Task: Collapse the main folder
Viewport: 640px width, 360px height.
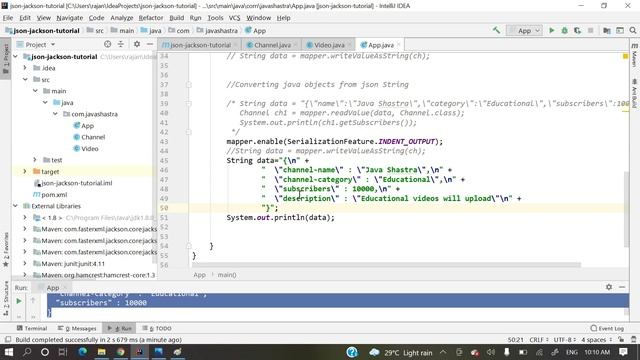Action: [36, 91]
